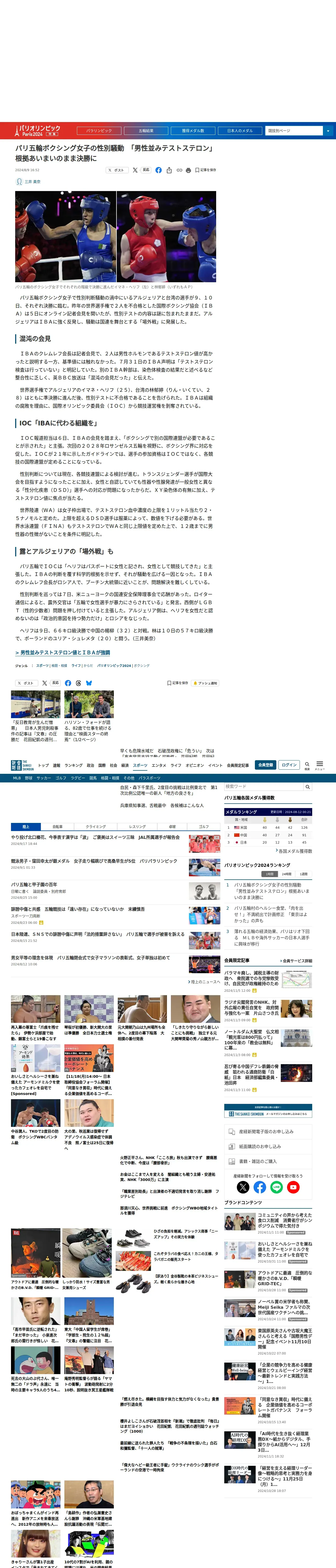
Task: Switch to the 自転車 sport tab
Action: pyautogui.click(x=57, y=827)
